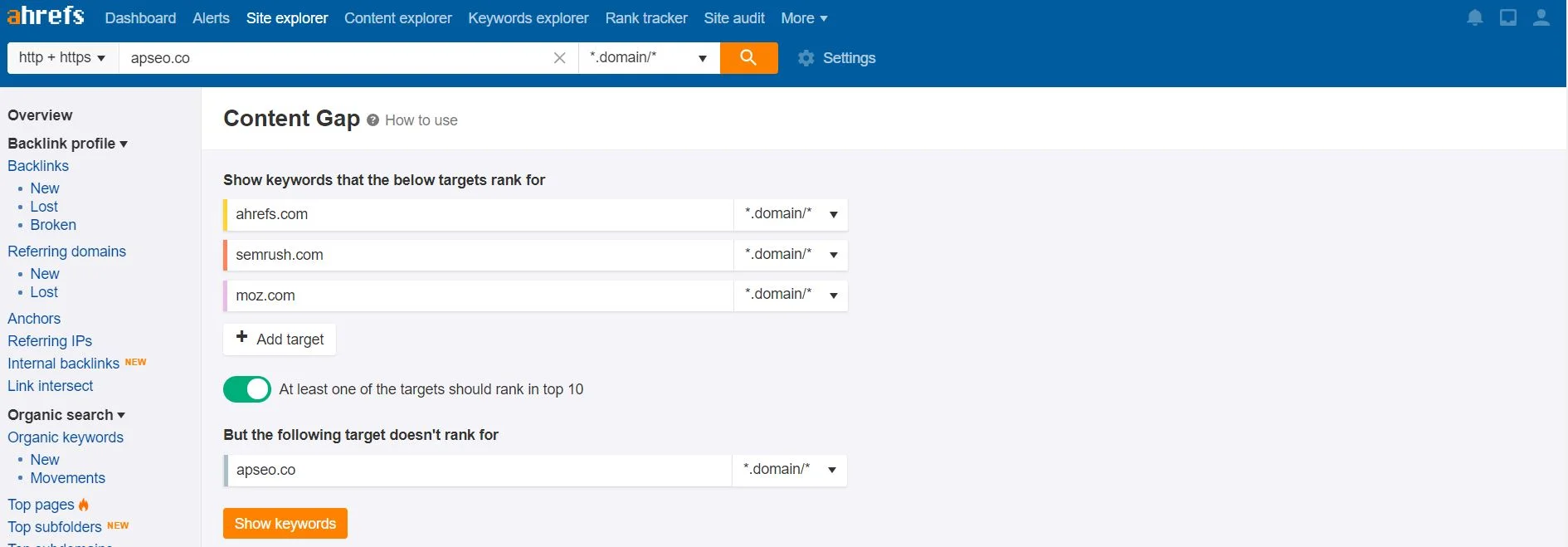Click the apseo.co doesn't-rank target field
The image size is (1568, 547).
[478, 470]
